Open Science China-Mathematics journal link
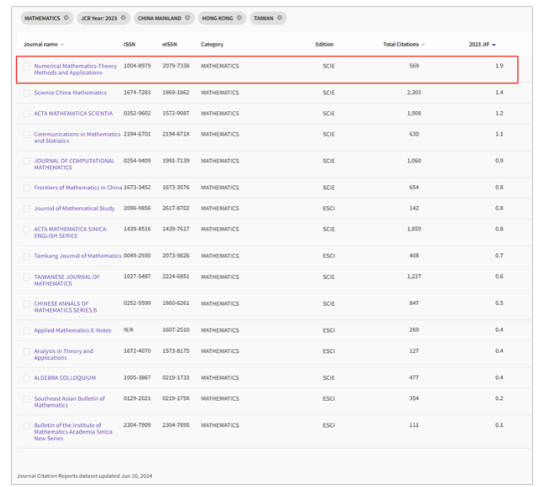Screen dimensions: 537x487 click(x=70, y=93)
